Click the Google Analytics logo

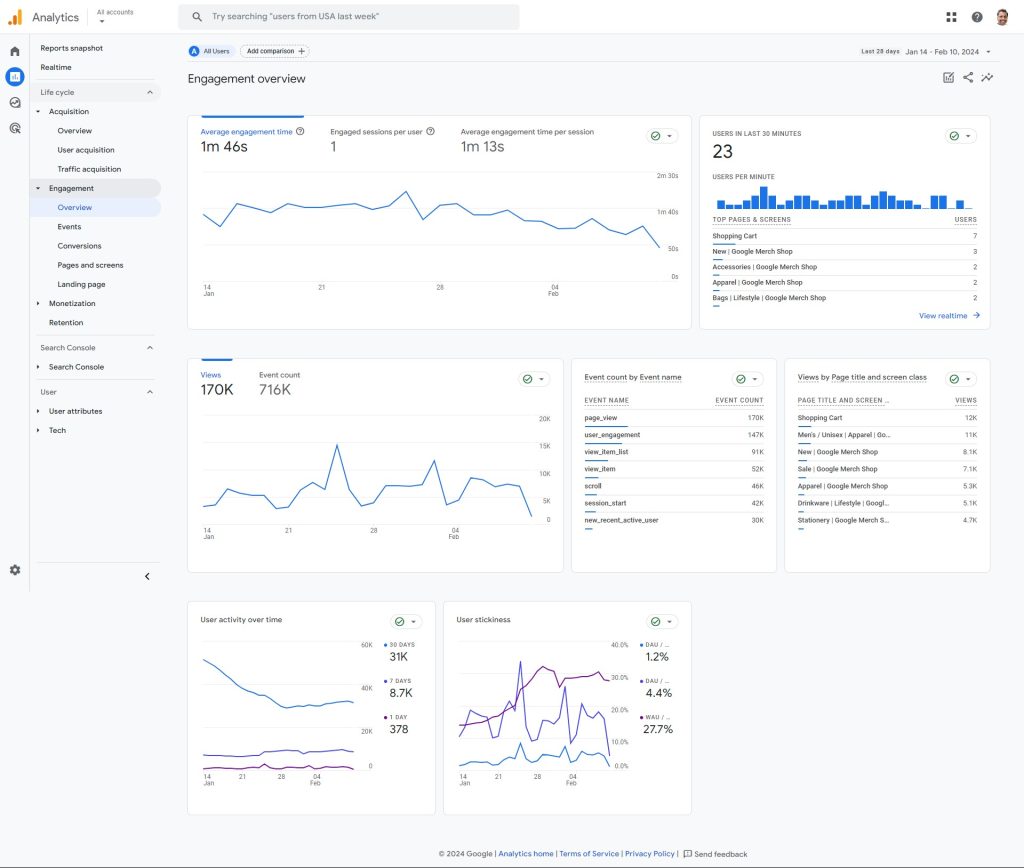[x=15, y=17]
